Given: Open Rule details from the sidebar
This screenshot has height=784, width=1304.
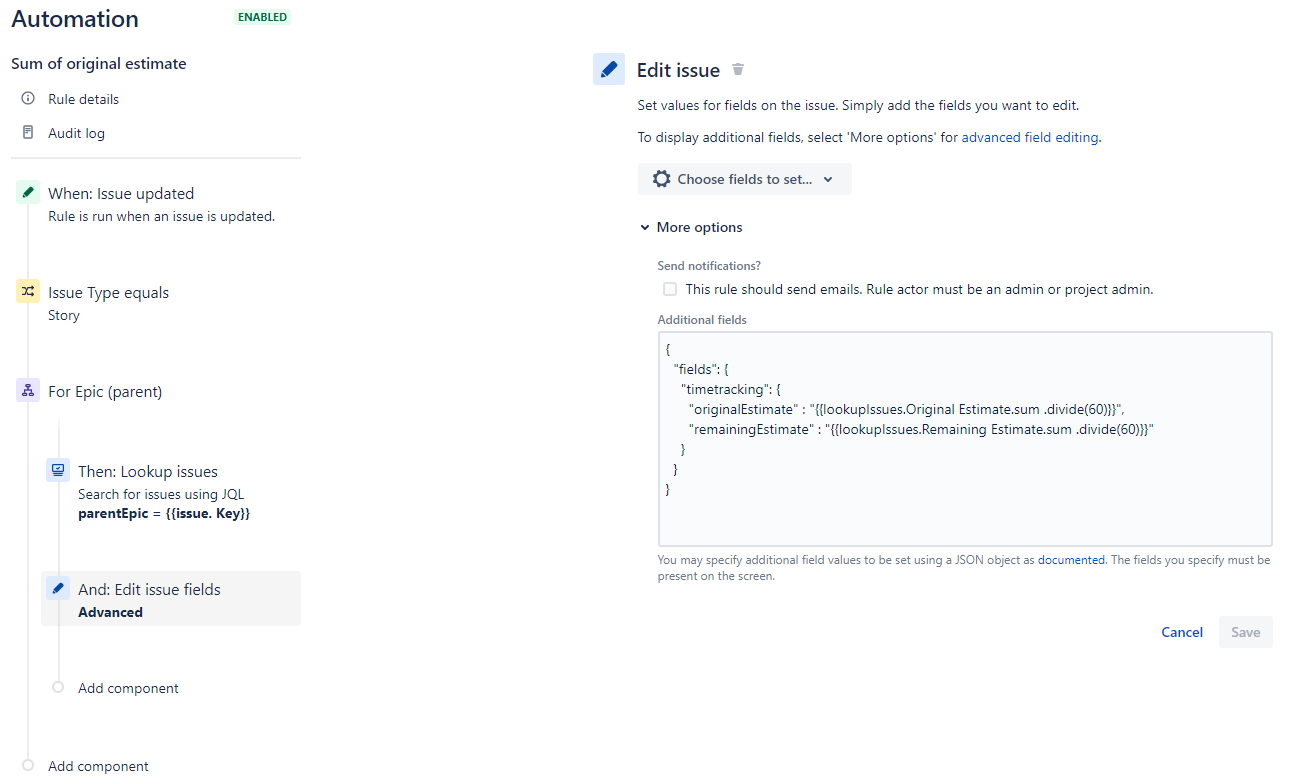Looking at the screenshot, I should coord(83,98).
